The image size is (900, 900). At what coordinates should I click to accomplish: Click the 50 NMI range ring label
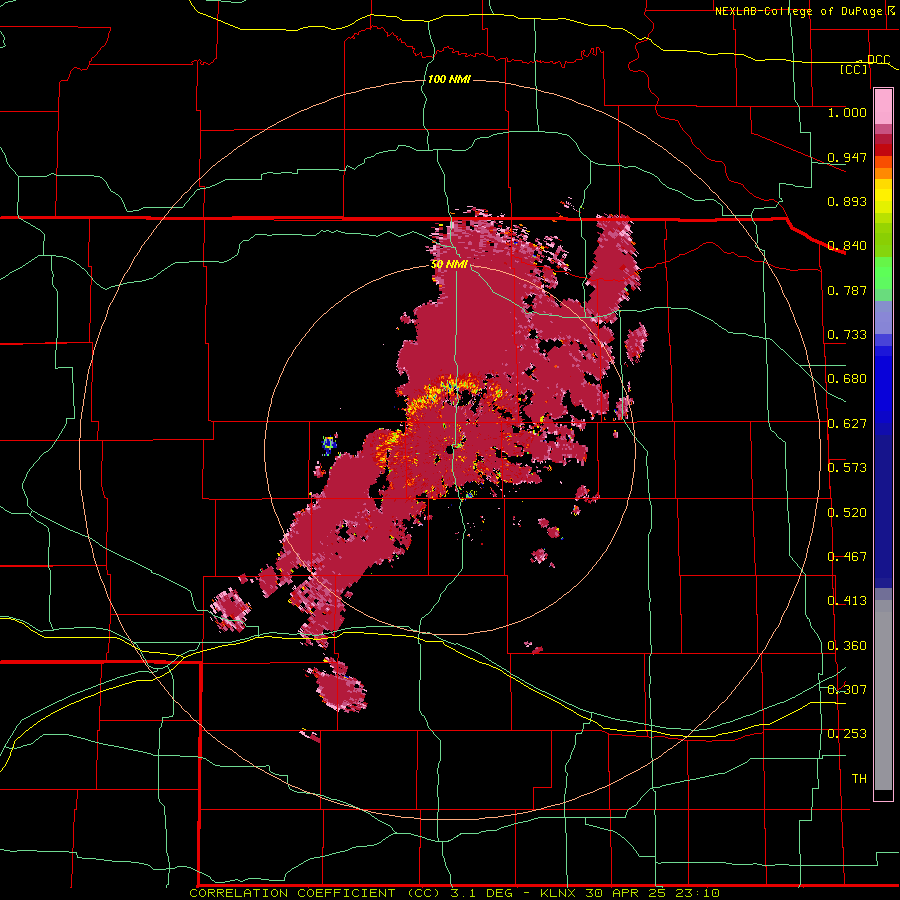click(449, 264)
